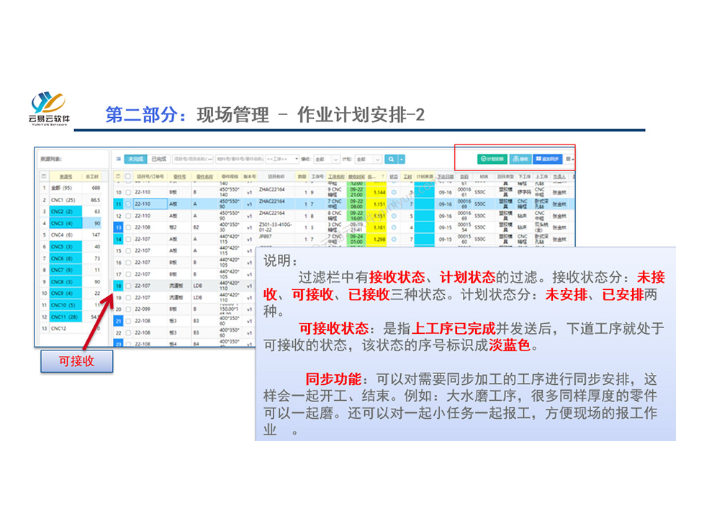Click the blue sequence number 13
Screen dimensions: 704x528
(x=118, y=228)
